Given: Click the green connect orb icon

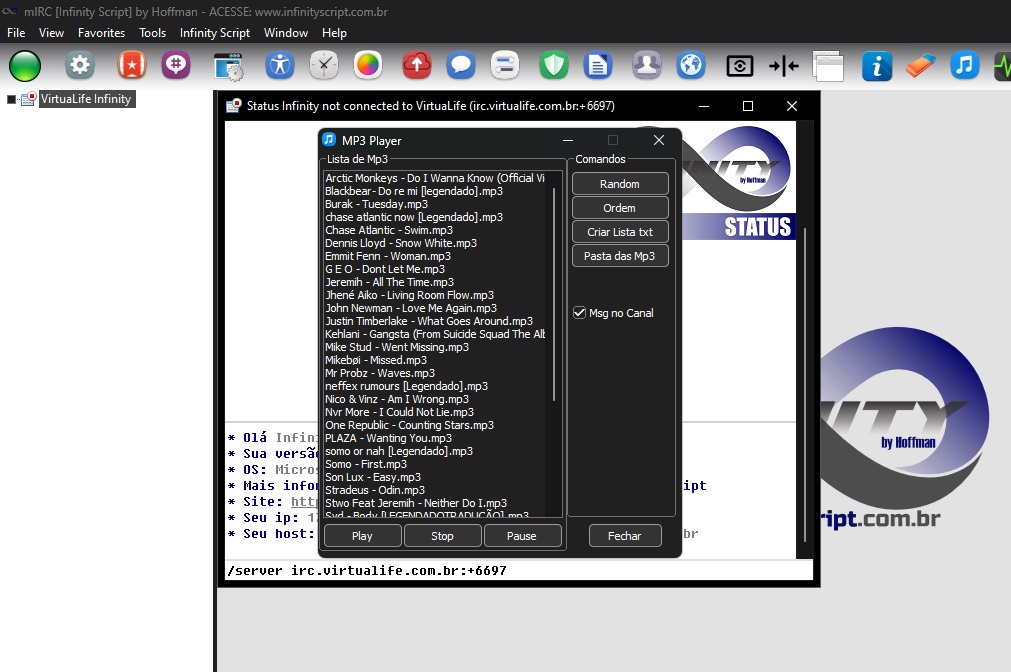Looking at the screenshot, I should [25, 66].
